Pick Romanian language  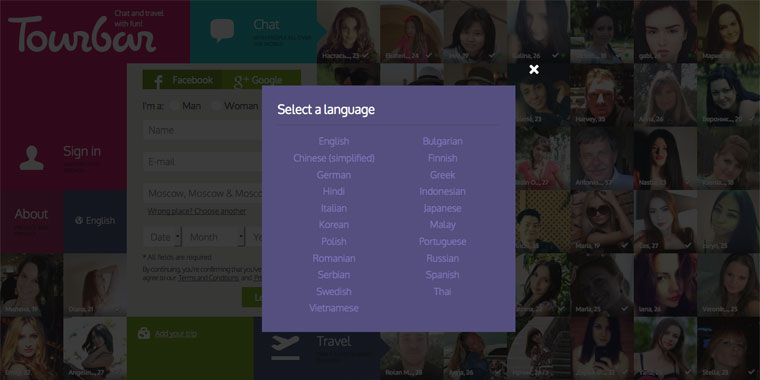(x=333, y=258)
